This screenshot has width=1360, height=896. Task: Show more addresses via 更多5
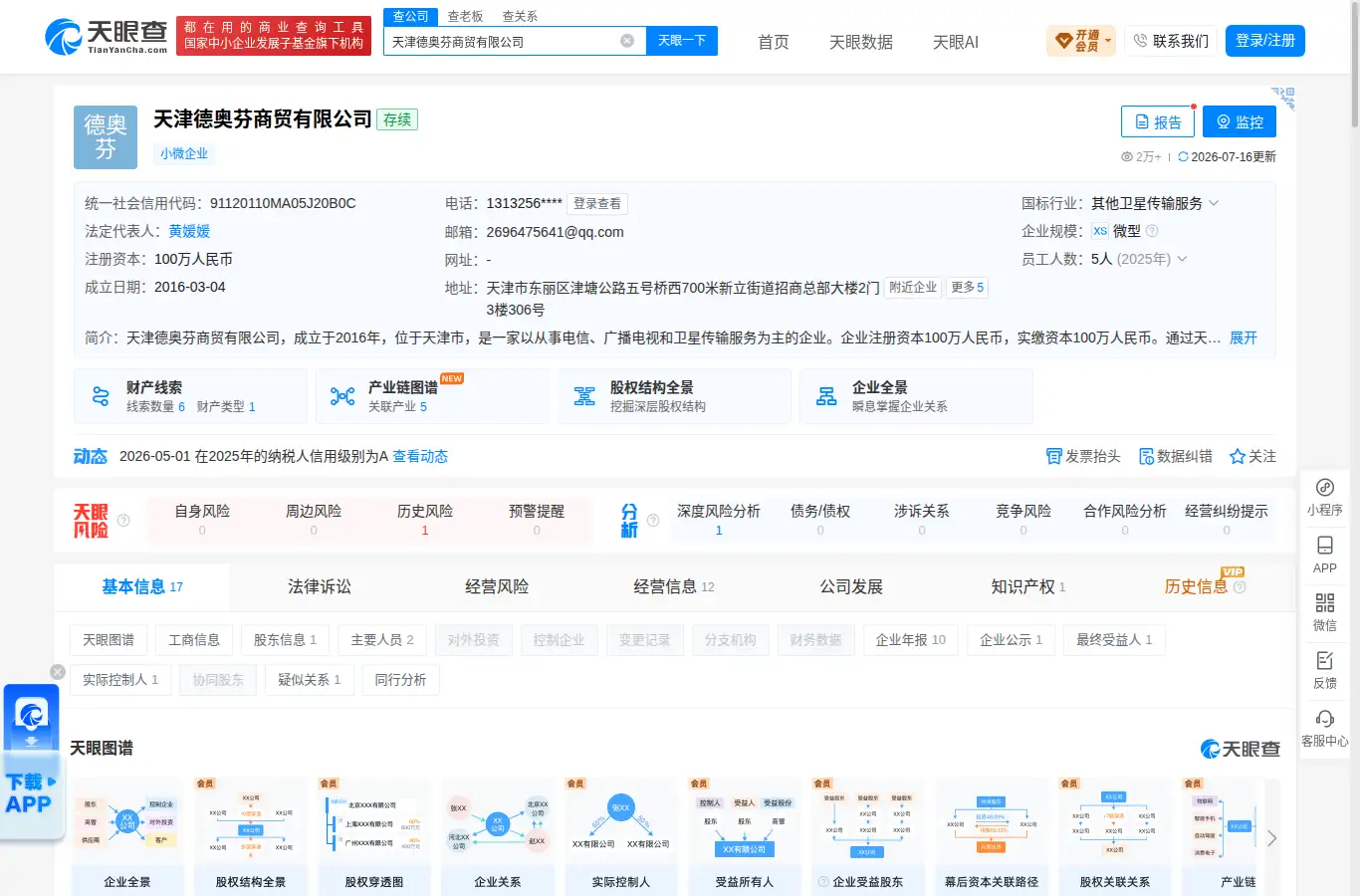(967, 287)
